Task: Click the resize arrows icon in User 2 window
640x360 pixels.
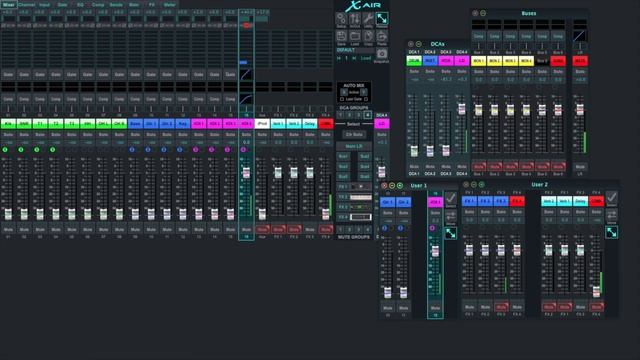Action: tap(611, 232)
